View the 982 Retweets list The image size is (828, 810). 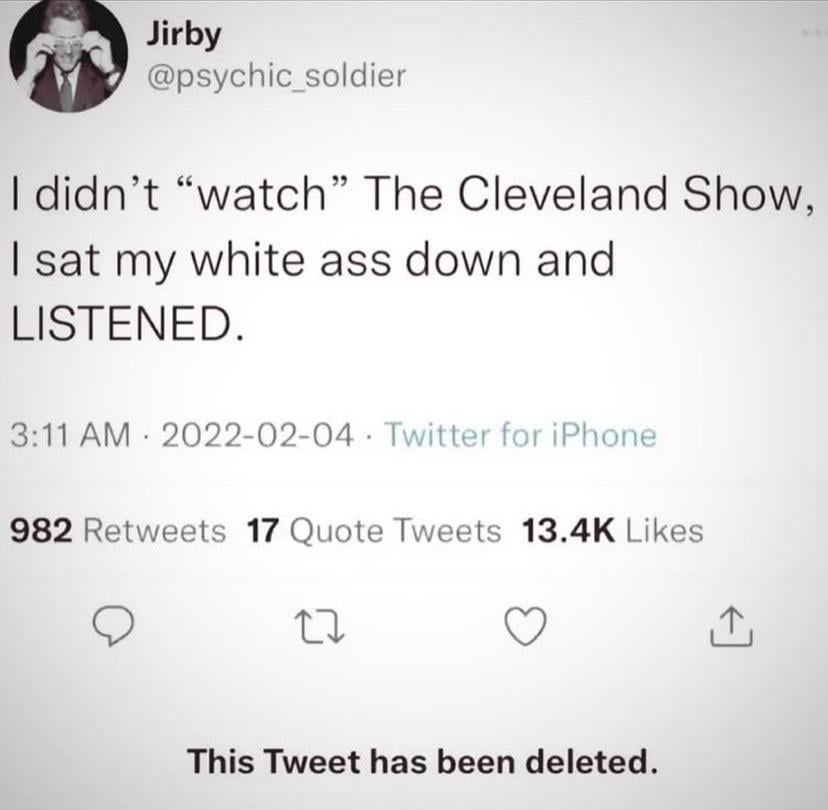click(118, 531)
